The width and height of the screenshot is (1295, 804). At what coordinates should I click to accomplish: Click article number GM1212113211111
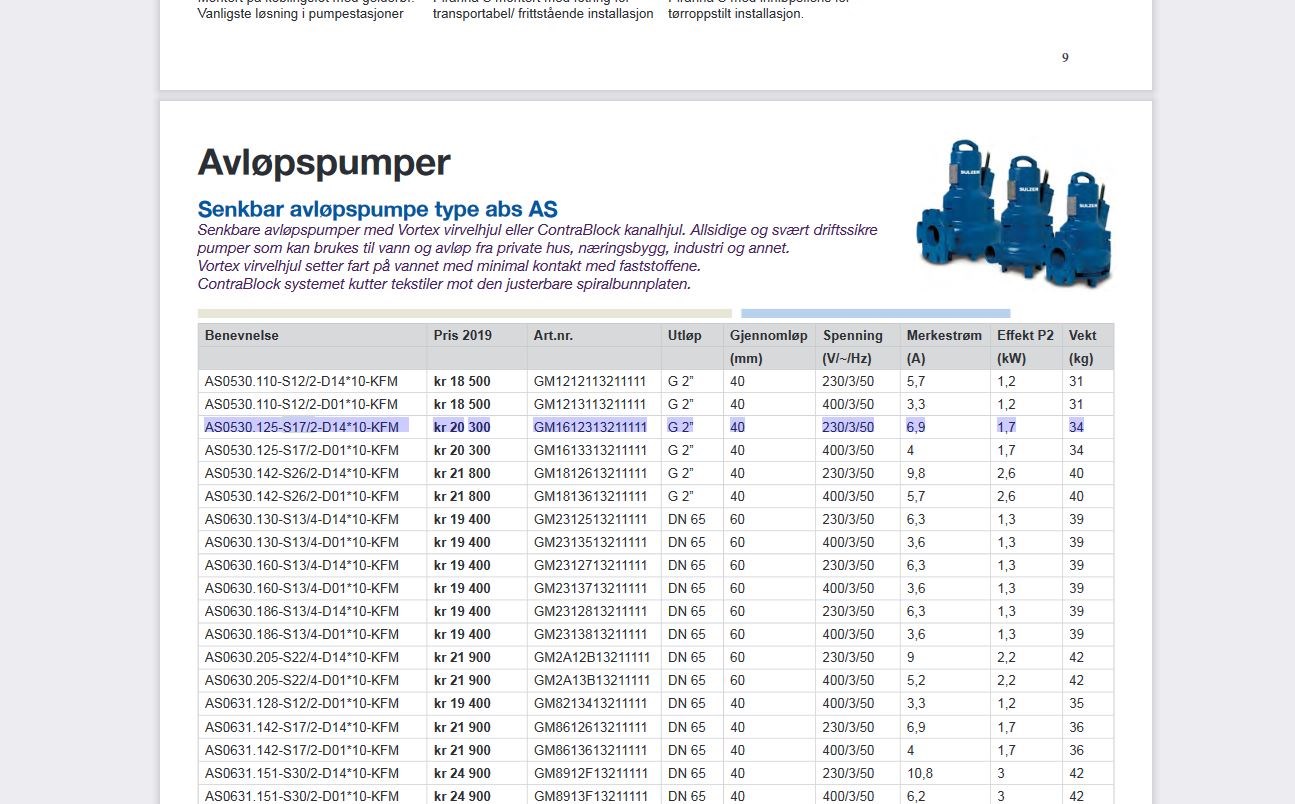590,381
